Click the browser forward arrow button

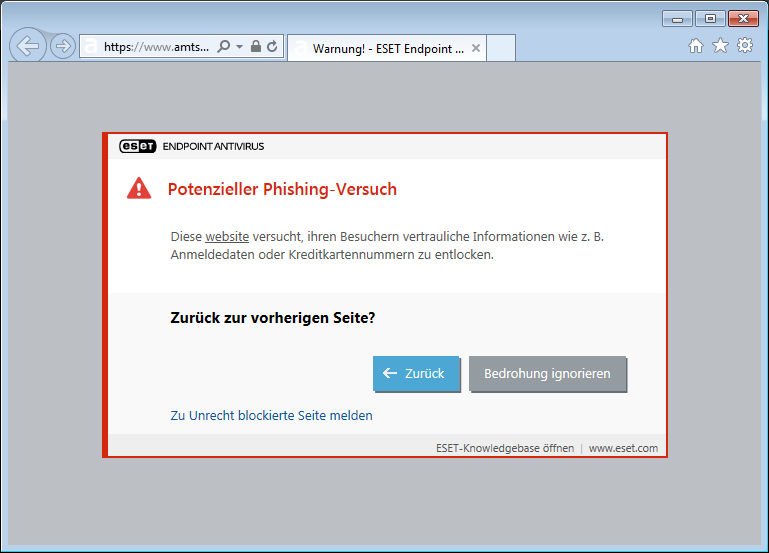(63, 47)
